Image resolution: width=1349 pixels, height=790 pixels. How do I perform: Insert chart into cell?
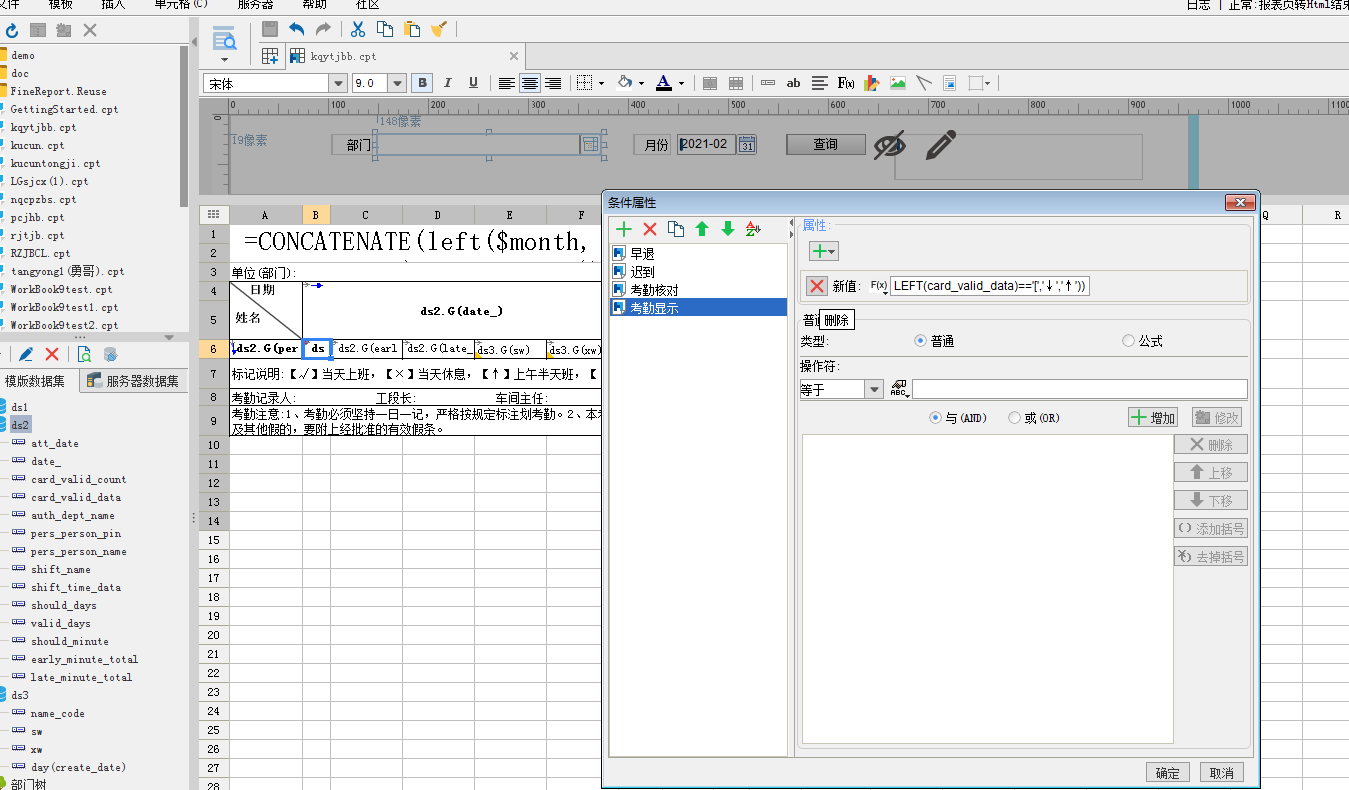click(x=872, y=83)
